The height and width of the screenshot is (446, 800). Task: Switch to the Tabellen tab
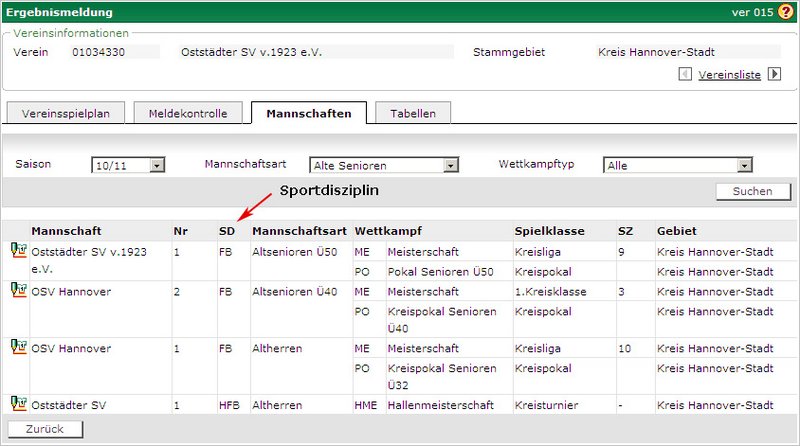pos(413,114)
